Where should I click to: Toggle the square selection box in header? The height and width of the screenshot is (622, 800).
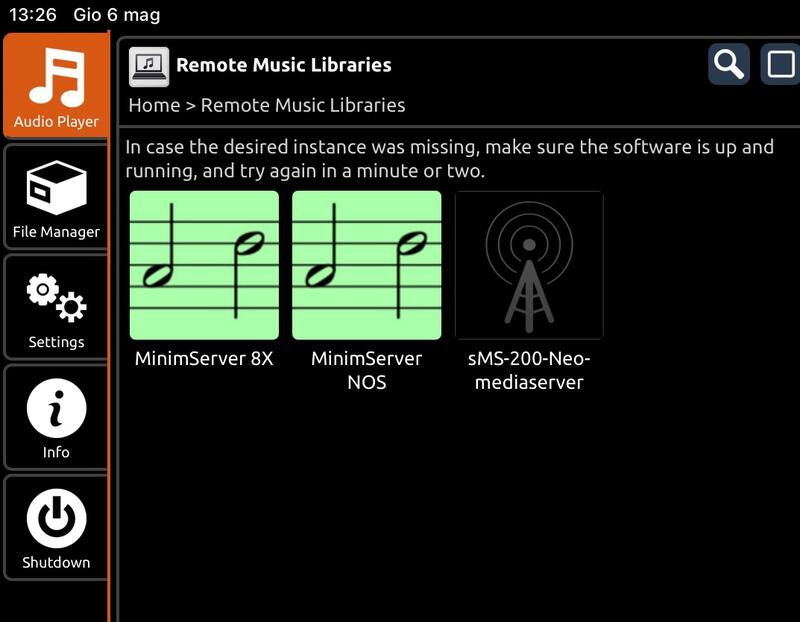[x=779, y=65]
